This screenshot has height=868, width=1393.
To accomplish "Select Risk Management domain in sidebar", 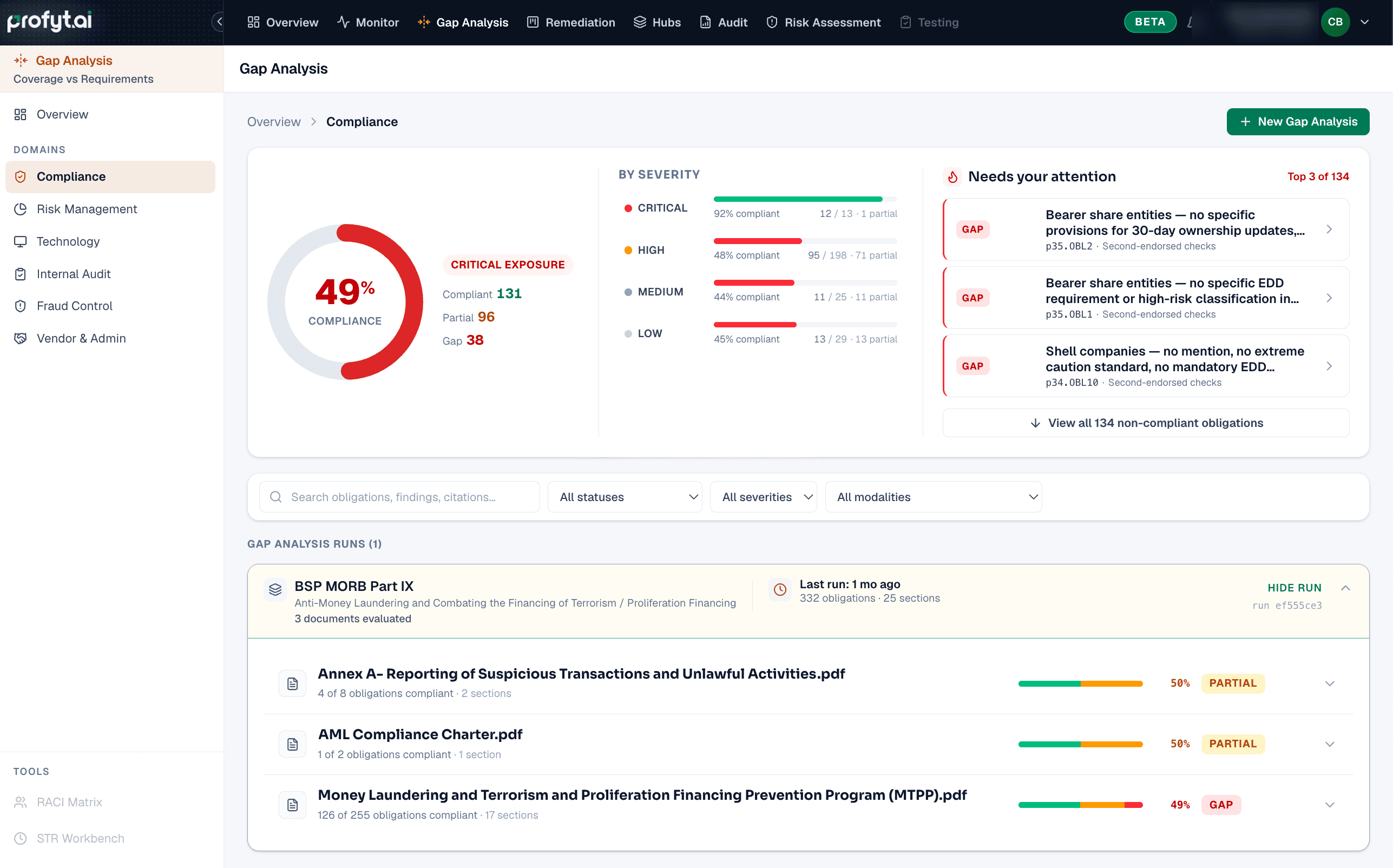I will [110, 209].
